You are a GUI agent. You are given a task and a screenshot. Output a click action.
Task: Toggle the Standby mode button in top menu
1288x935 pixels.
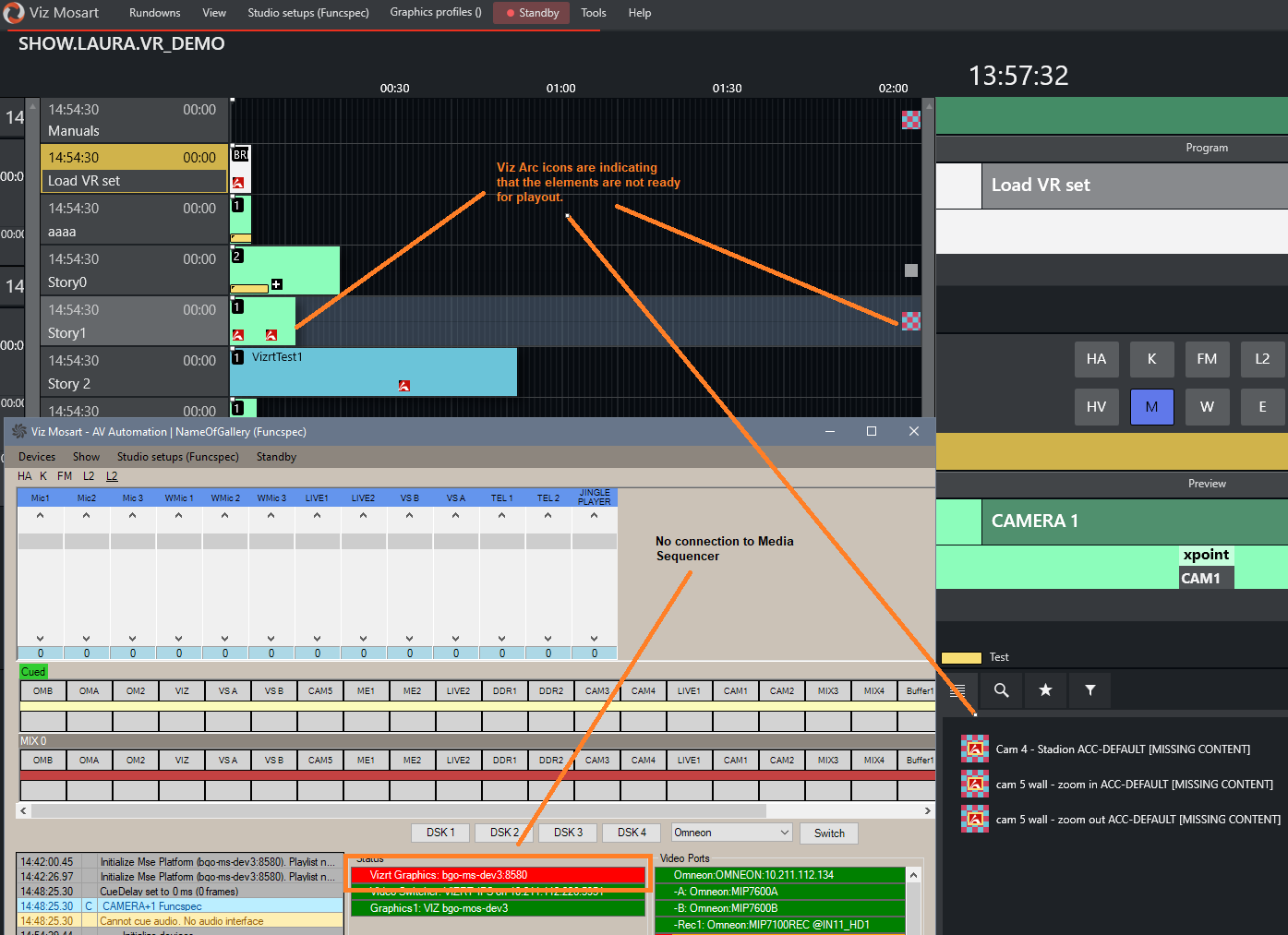point(533,13)
